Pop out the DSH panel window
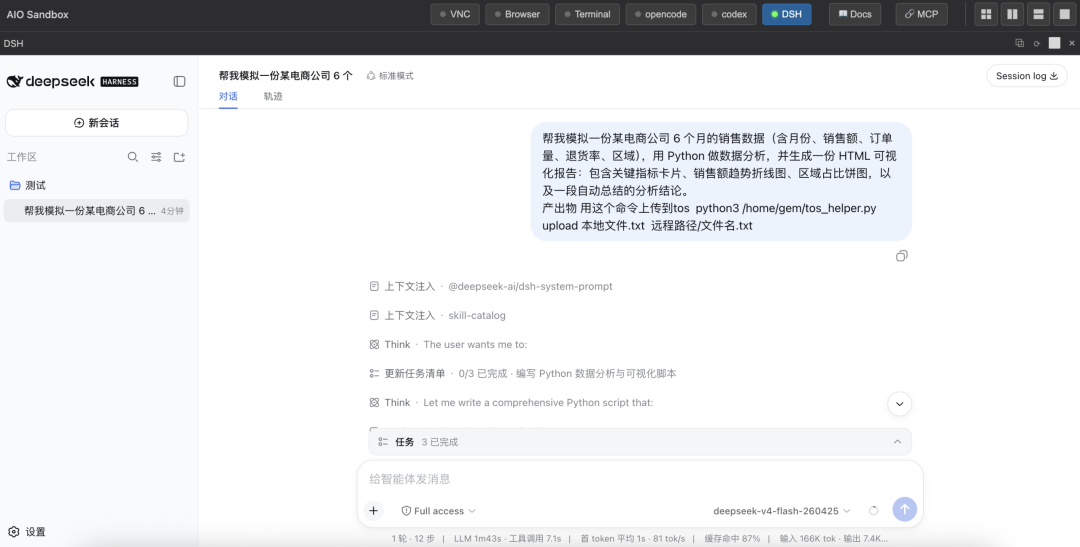Image resolution: width=1080 pixels, height=547 pixels. pos(1019,43)
